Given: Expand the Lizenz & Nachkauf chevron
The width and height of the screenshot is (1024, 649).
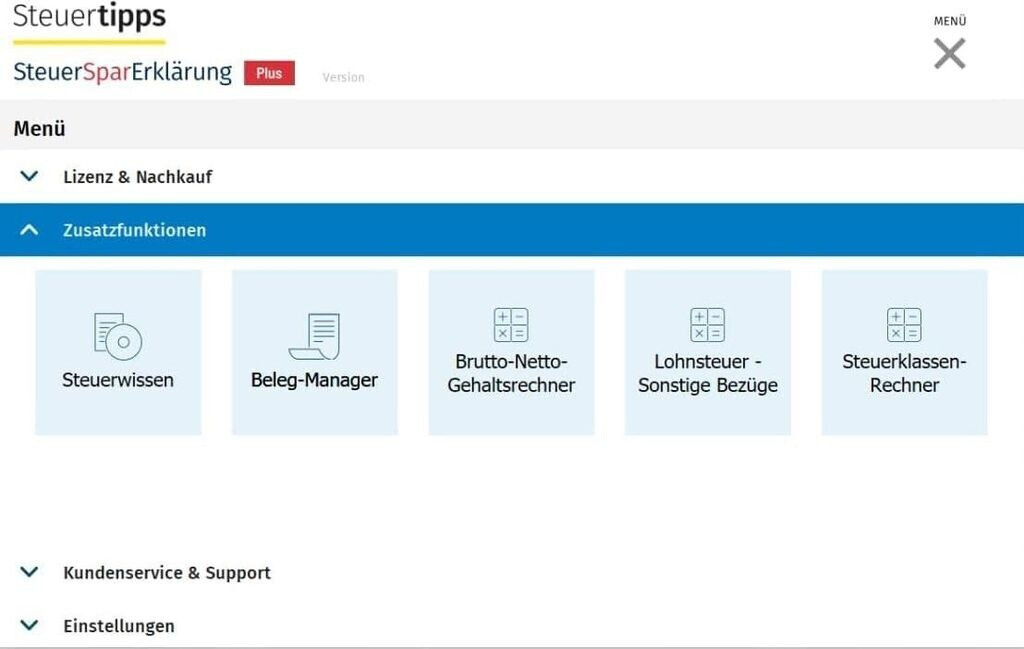Looking at the screenshot, I should 30,176.
